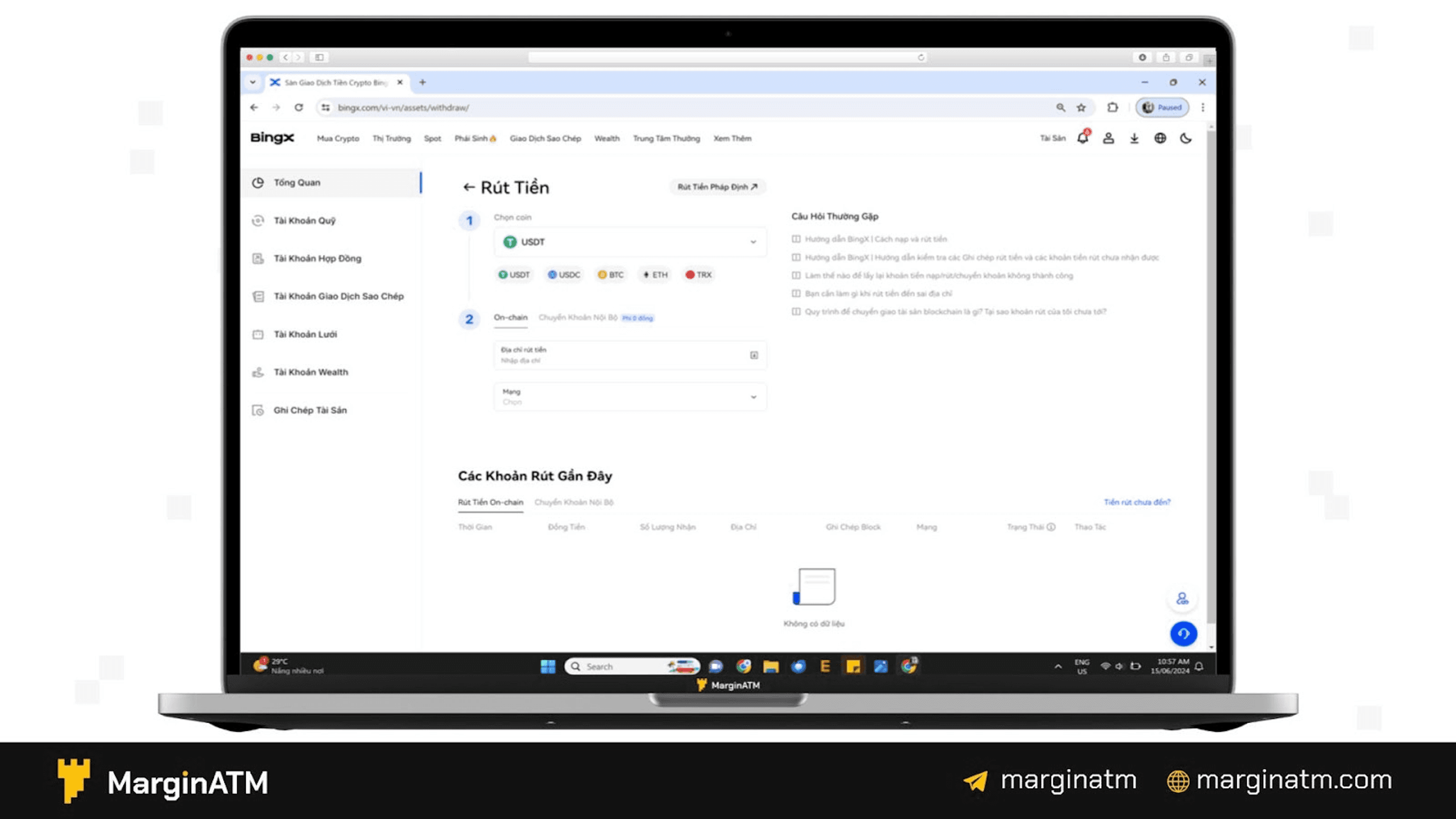
Task: Open user profile icon
Action: click(x=1108, y=138)
